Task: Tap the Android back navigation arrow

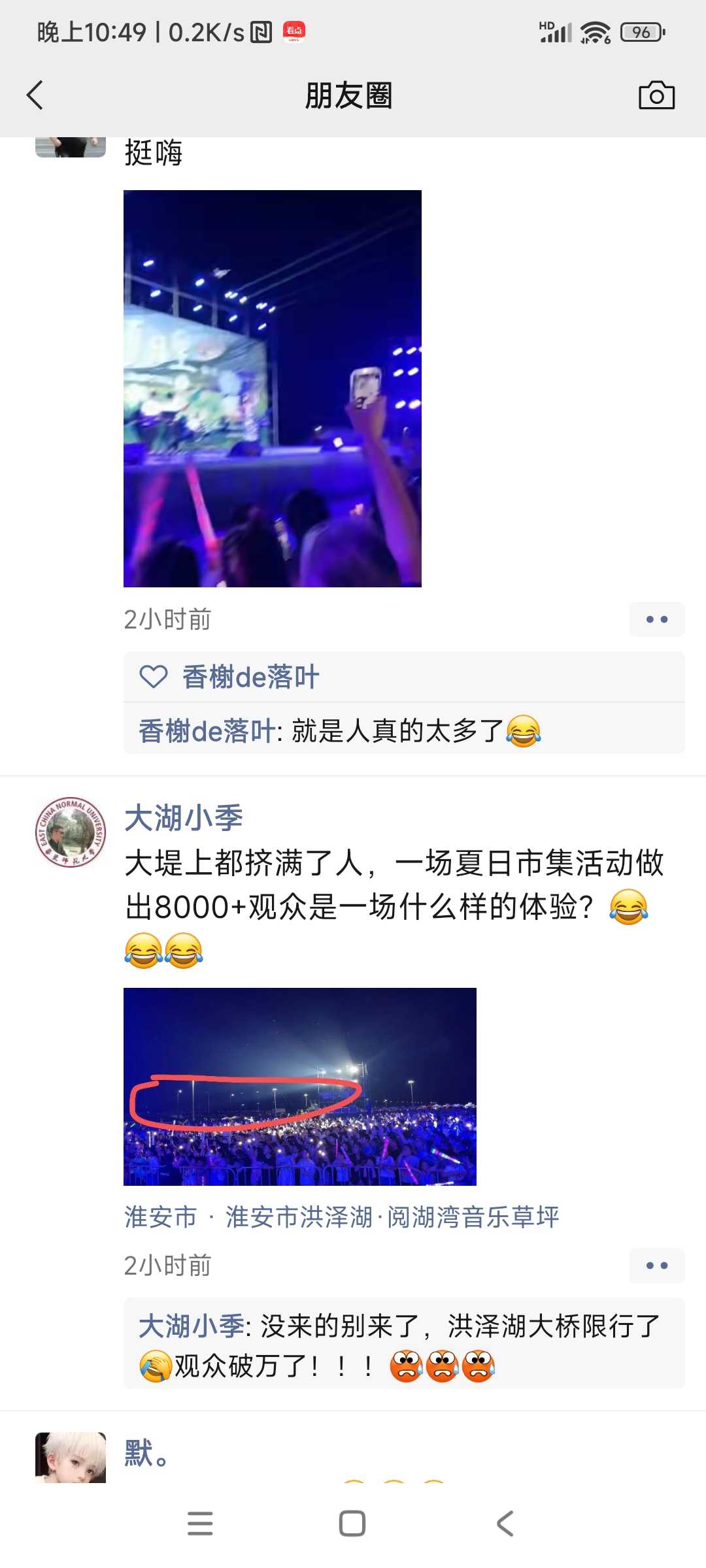Action: [505, 1524]
